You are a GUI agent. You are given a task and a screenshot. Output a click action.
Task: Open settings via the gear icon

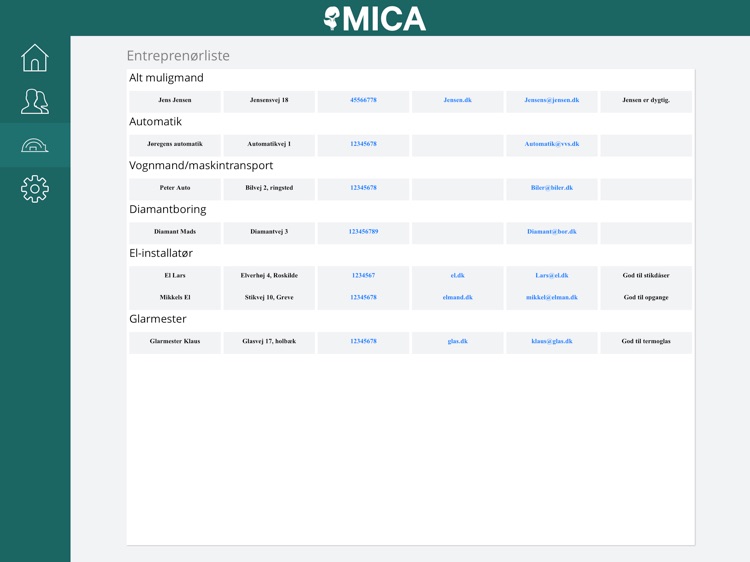point(35,189)
